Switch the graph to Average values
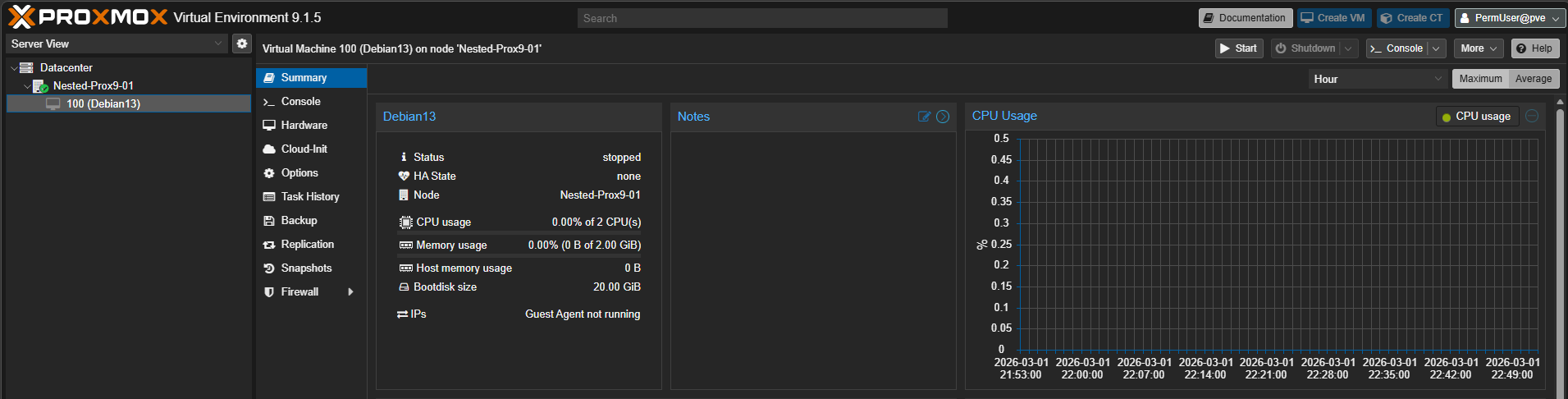 point(1534,79)
